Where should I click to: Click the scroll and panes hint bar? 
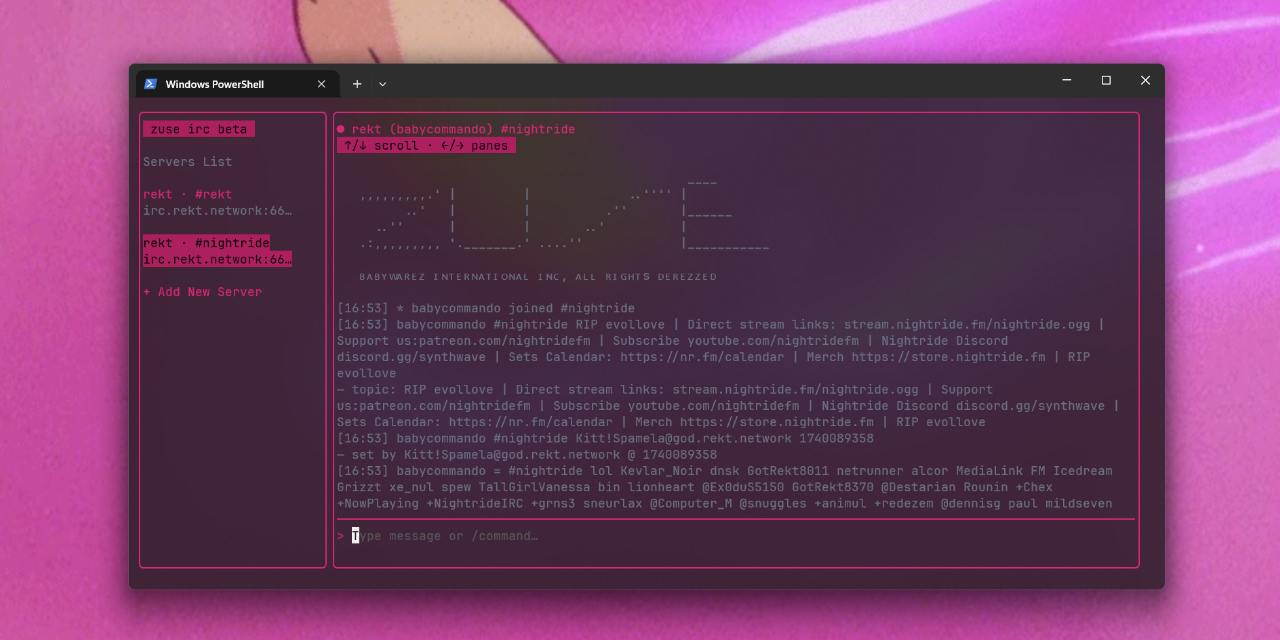point(426,146)
